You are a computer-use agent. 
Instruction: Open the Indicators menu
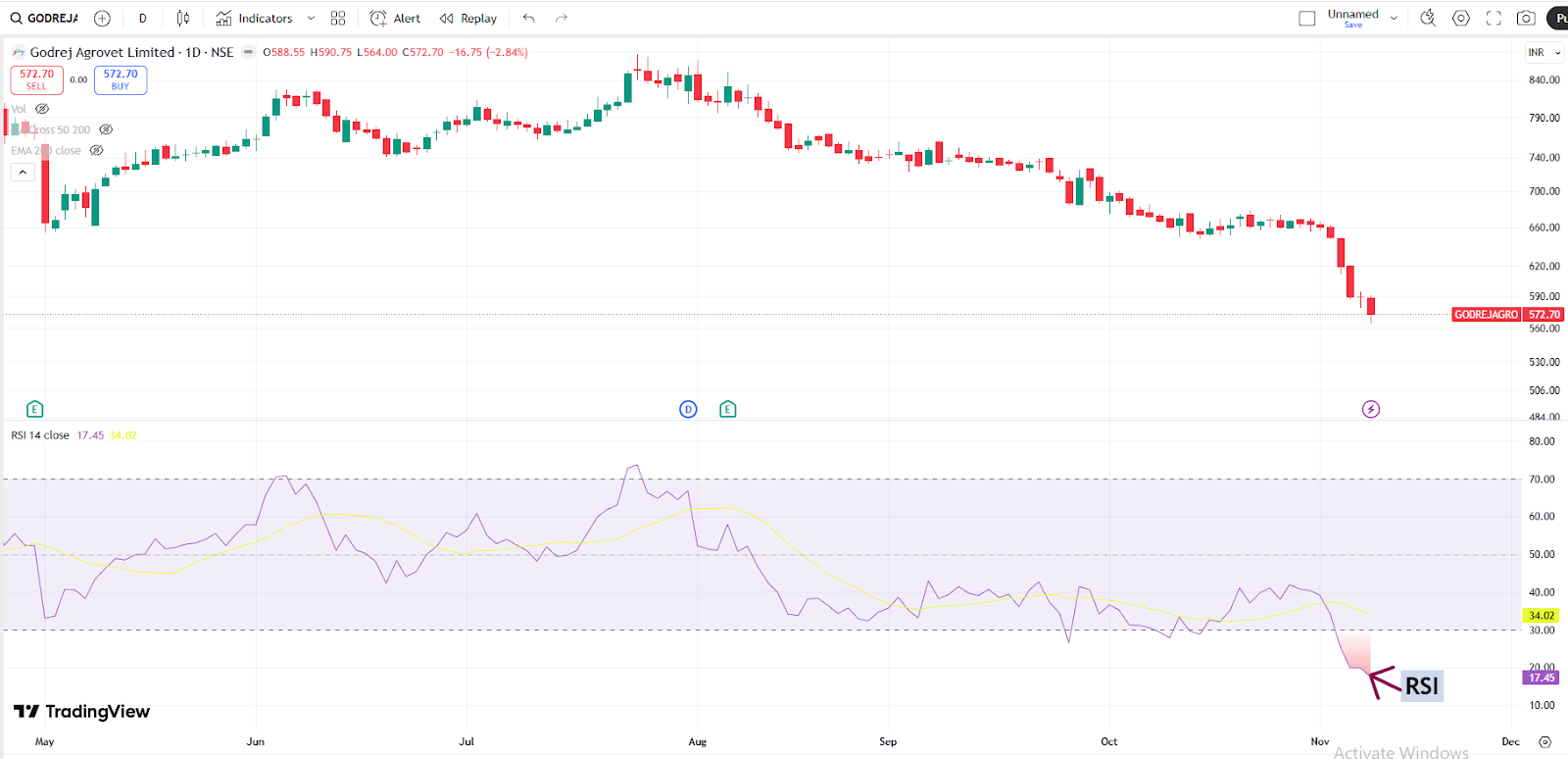pyautogui.click(x=254, y=18)
